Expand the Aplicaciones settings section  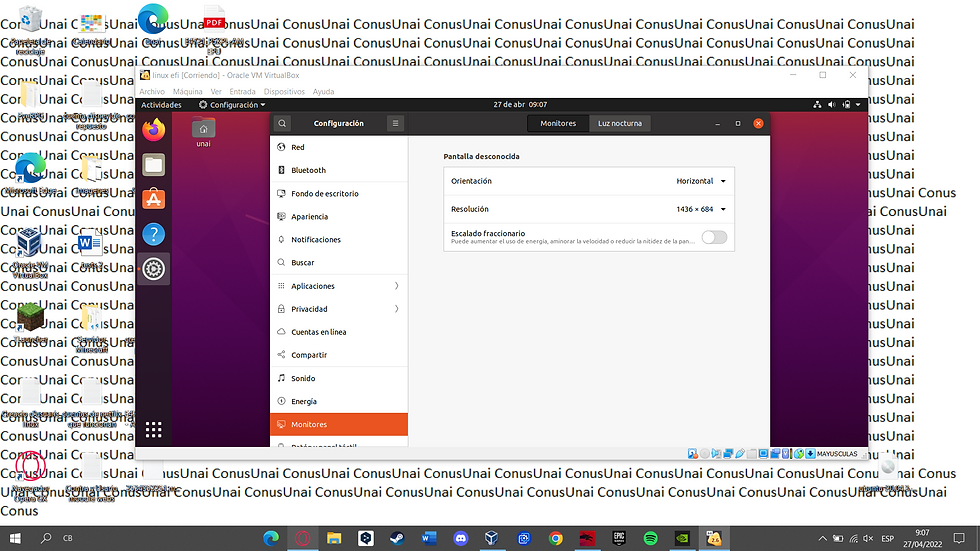click(x=339, y=286)
